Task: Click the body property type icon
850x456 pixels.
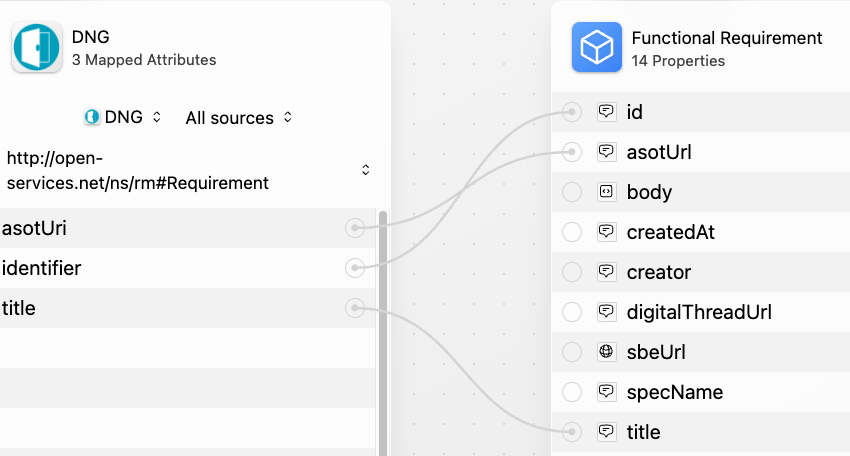Action: point(606,192)
